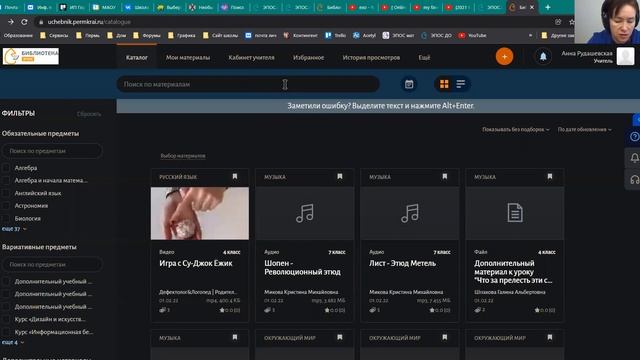Bookmark the bottom row Музыка card

coord(235,337)
